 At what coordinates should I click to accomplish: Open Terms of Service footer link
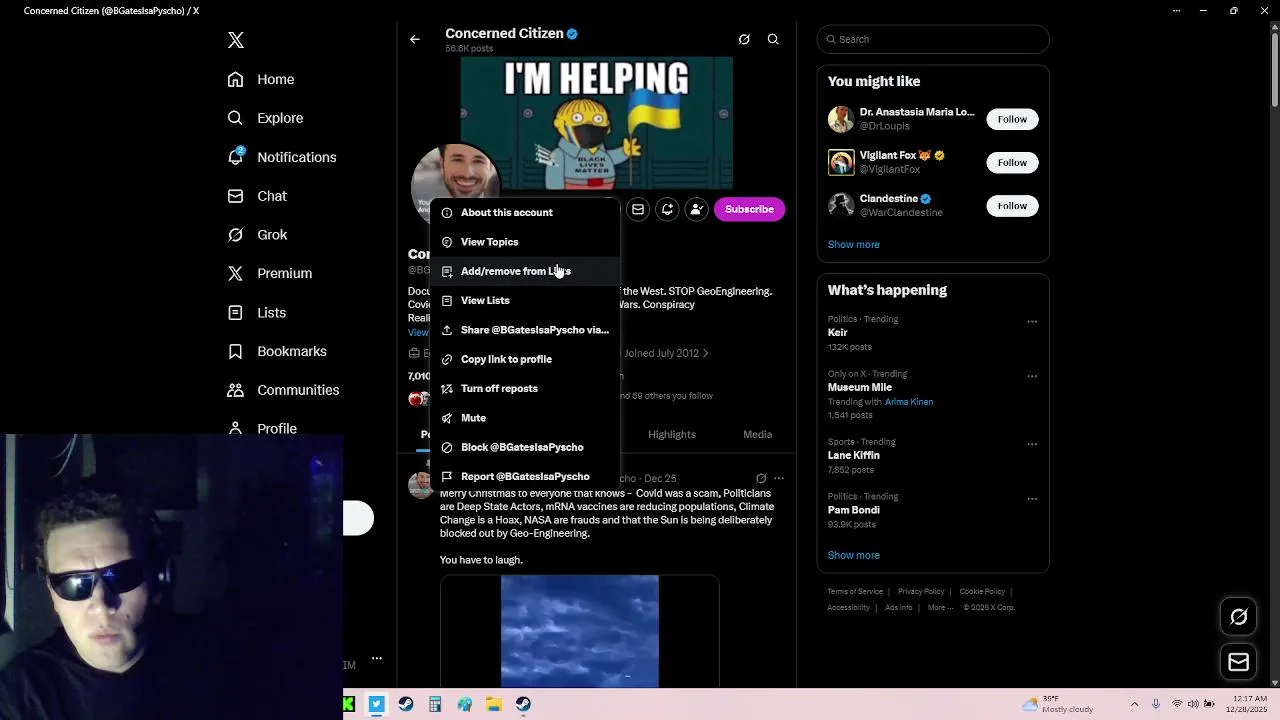(x=855, y=591)
